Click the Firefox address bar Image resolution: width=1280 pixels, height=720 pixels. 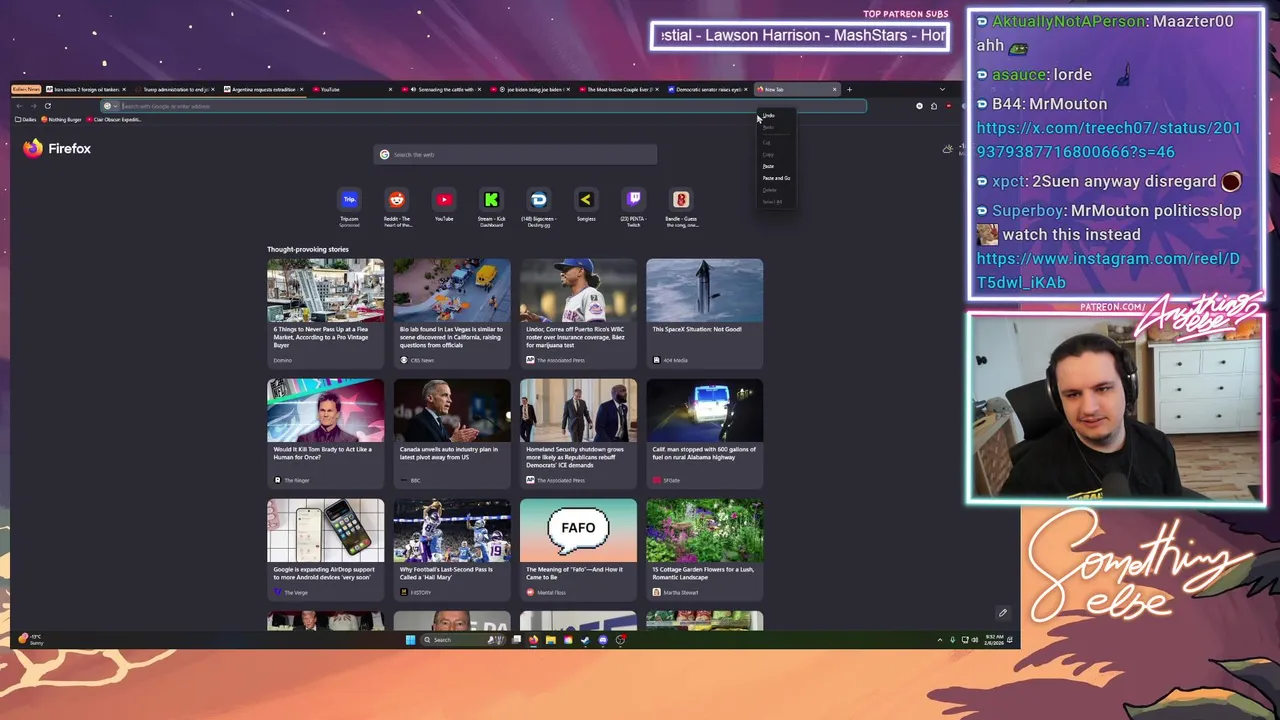[x=484, y=106]
